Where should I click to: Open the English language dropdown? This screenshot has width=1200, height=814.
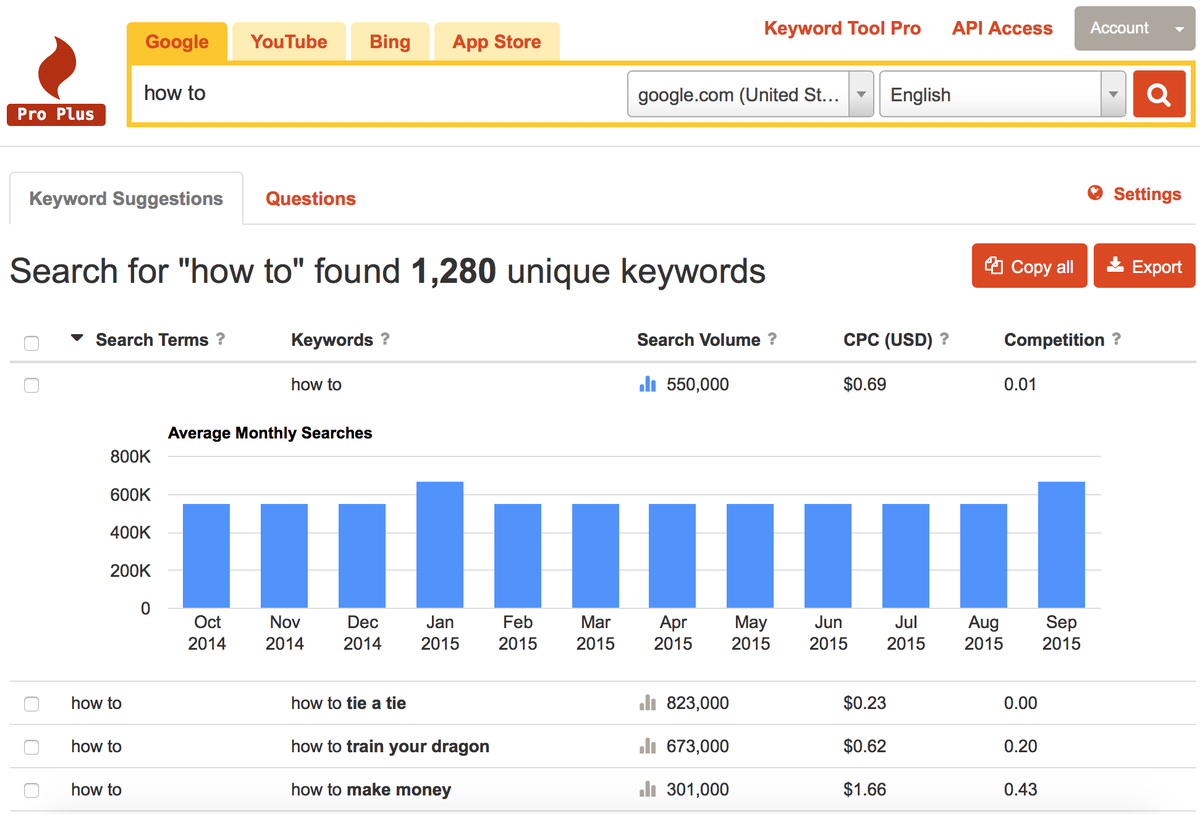[x=1003, y=94]
